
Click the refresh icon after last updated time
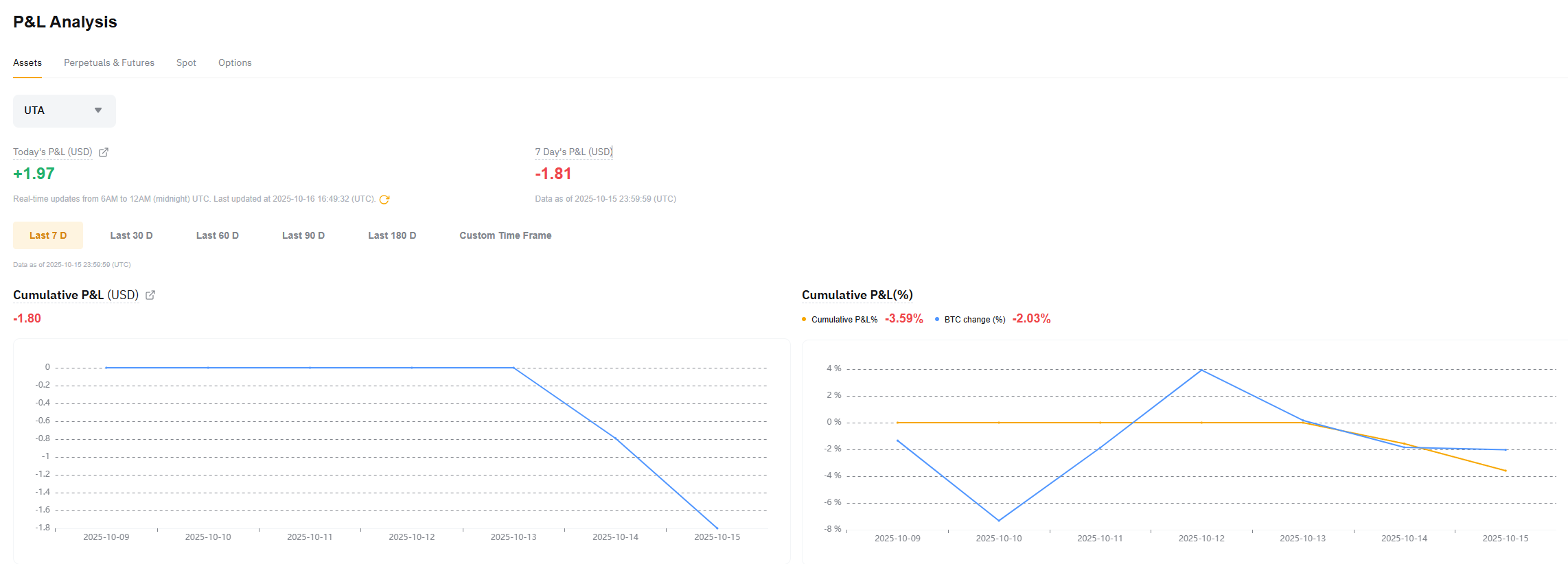[384, 200]
